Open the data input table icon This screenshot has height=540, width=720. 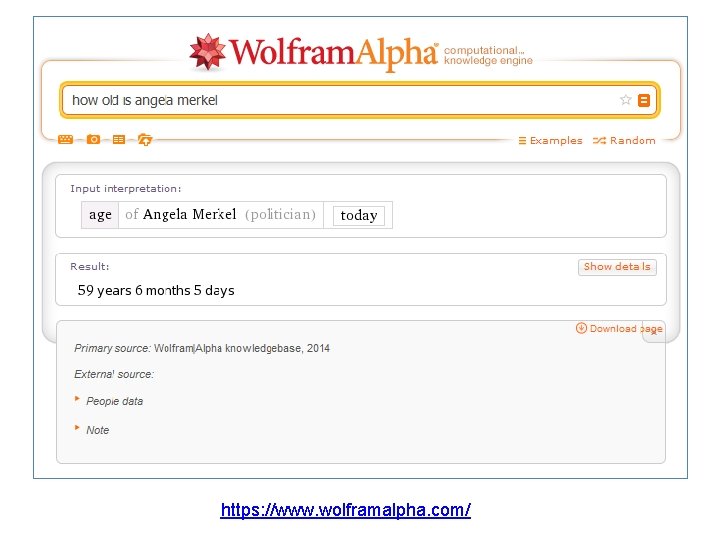tap(119, 139)
